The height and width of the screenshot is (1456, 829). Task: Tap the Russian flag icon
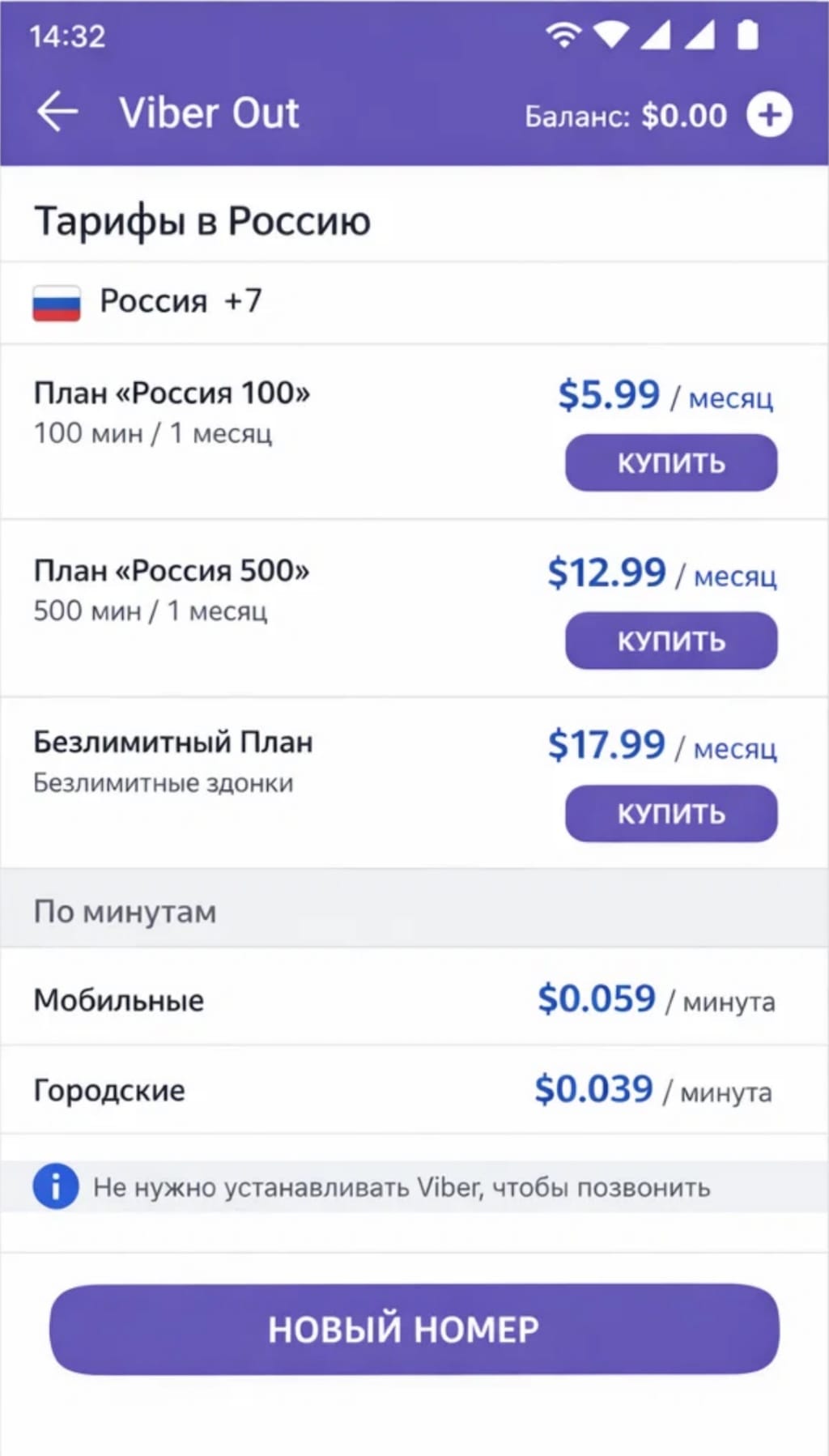(x=56, y=303)
